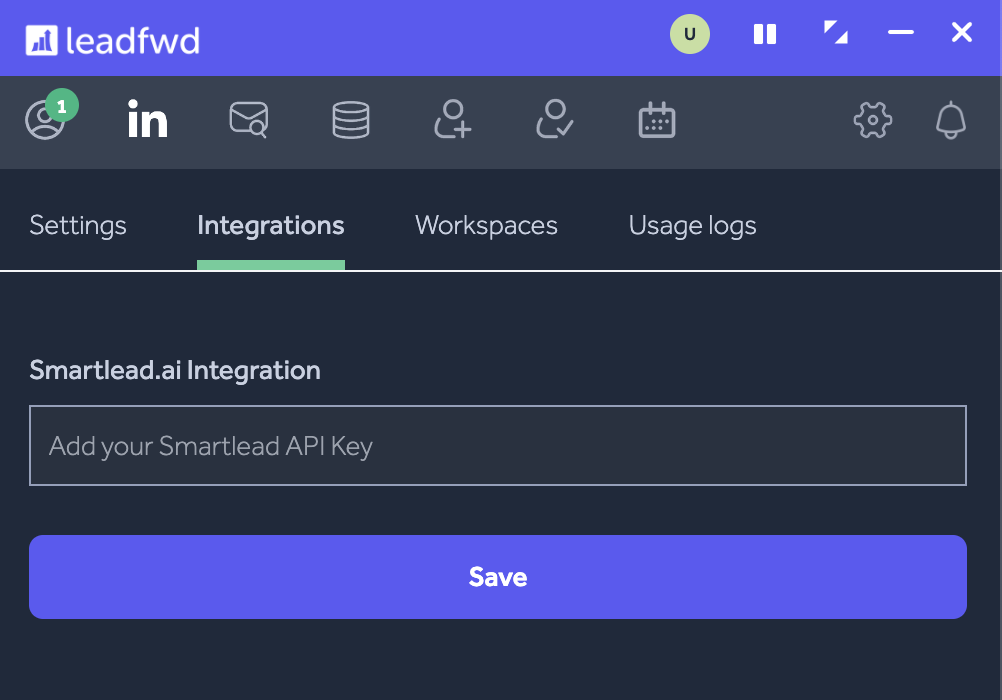Open the notifications bell
This screenshot has height=700, width=1002.
tap(951, 120)
